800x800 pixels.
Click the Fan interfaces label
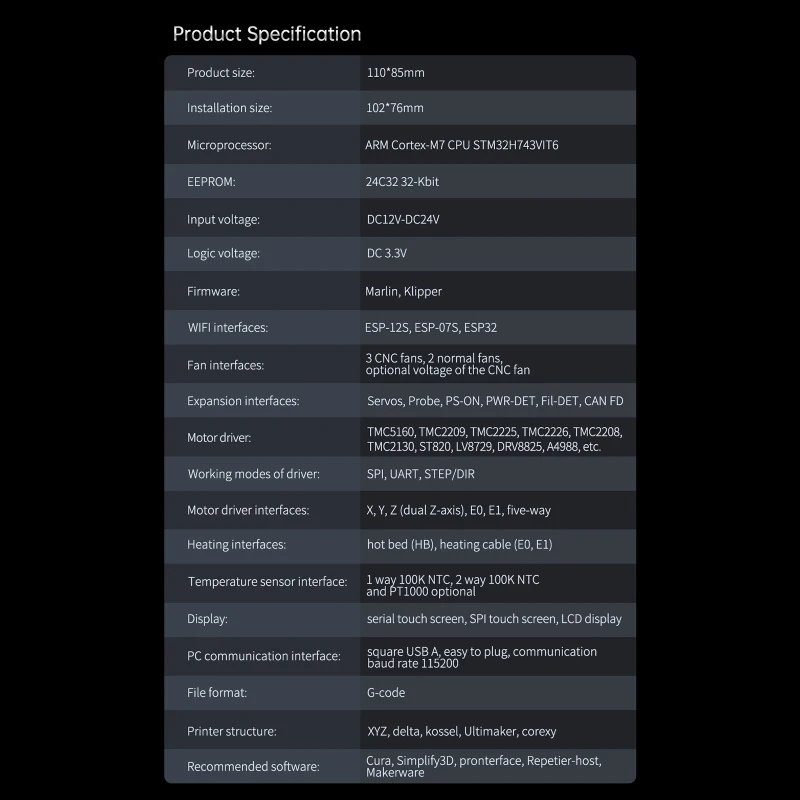point(225,366)
